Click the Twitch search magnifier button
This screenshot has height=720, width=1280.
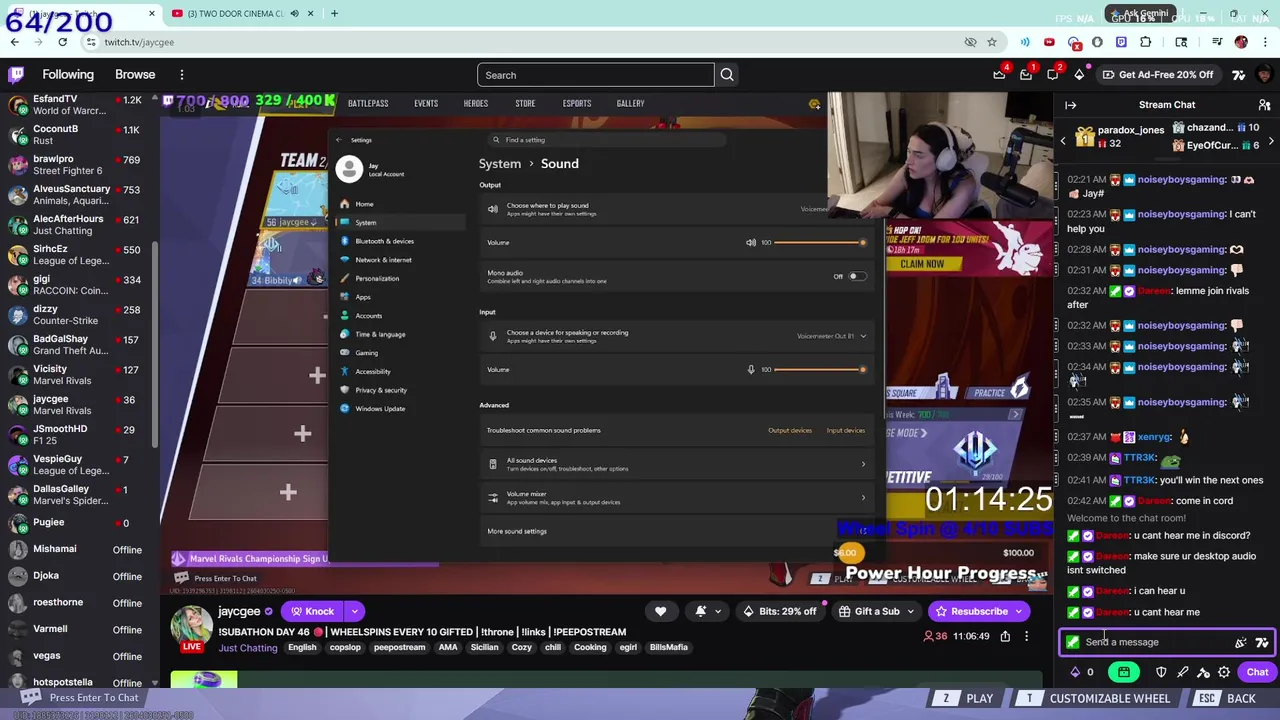[727, 75]
